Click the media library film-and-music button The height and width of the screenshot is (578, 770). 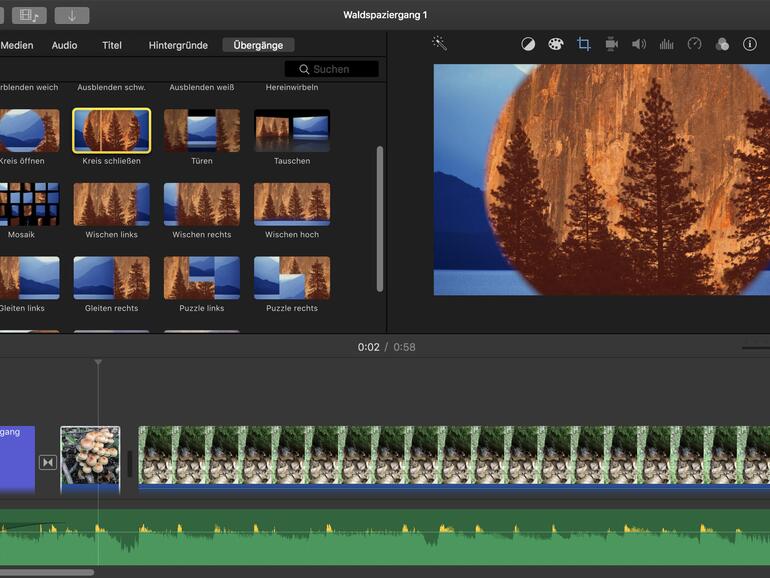pos(29,16)
